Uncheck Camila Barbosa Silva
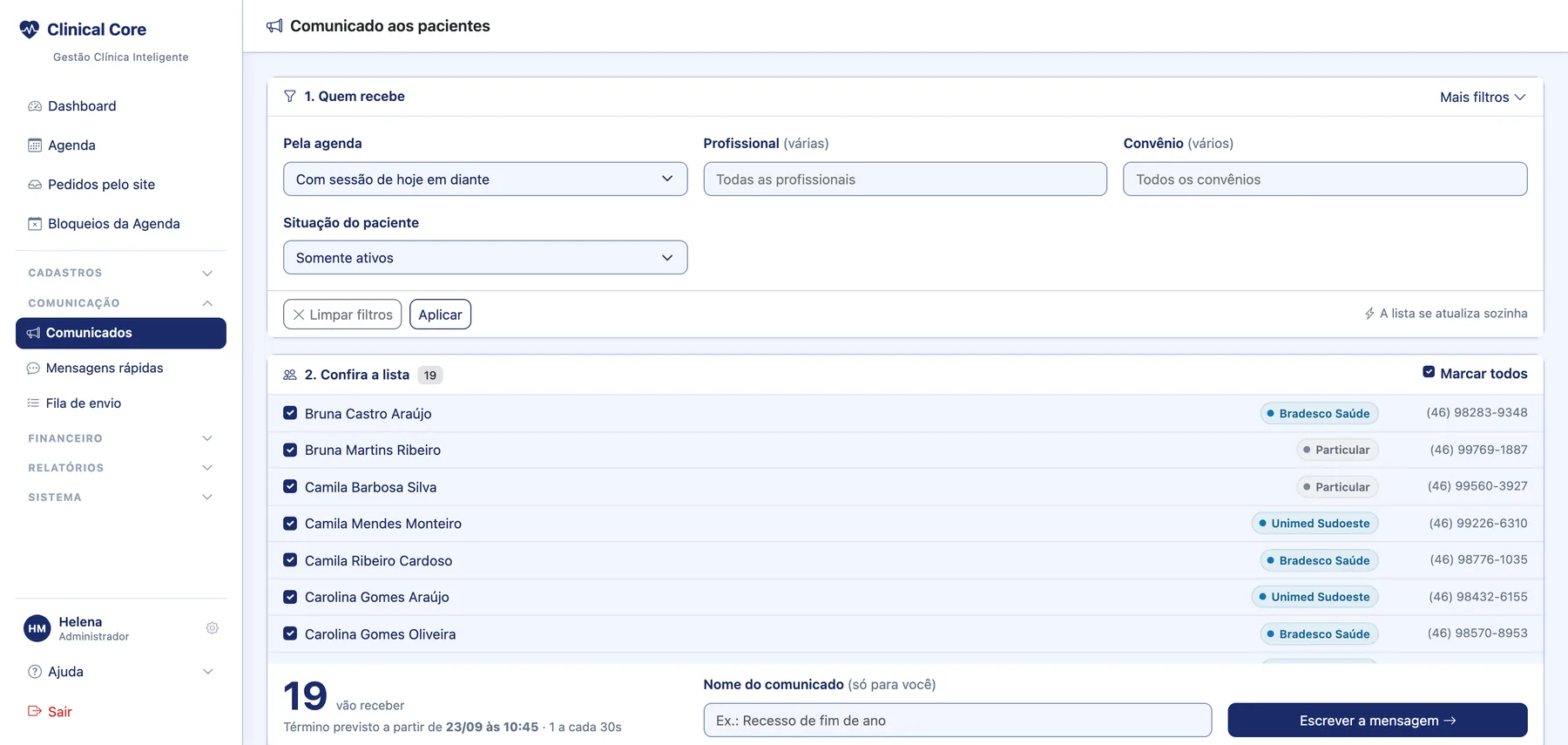 tap(290, 486)
